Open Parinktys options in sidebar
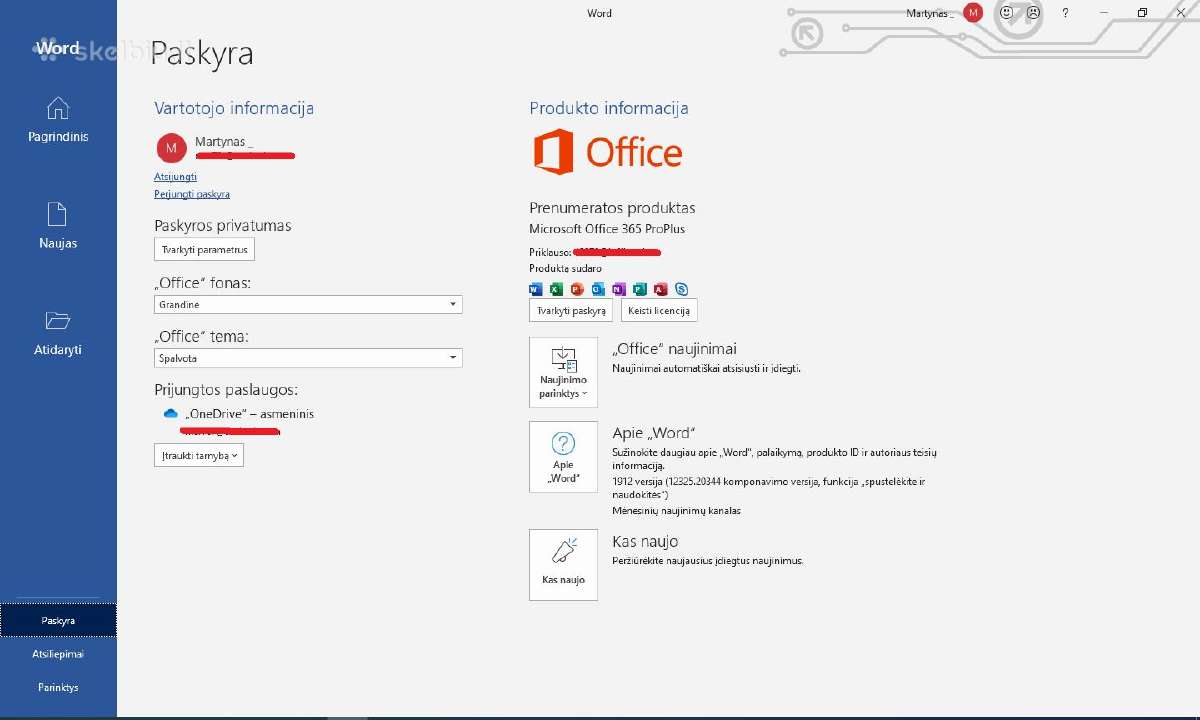 (x=58, y=688)
